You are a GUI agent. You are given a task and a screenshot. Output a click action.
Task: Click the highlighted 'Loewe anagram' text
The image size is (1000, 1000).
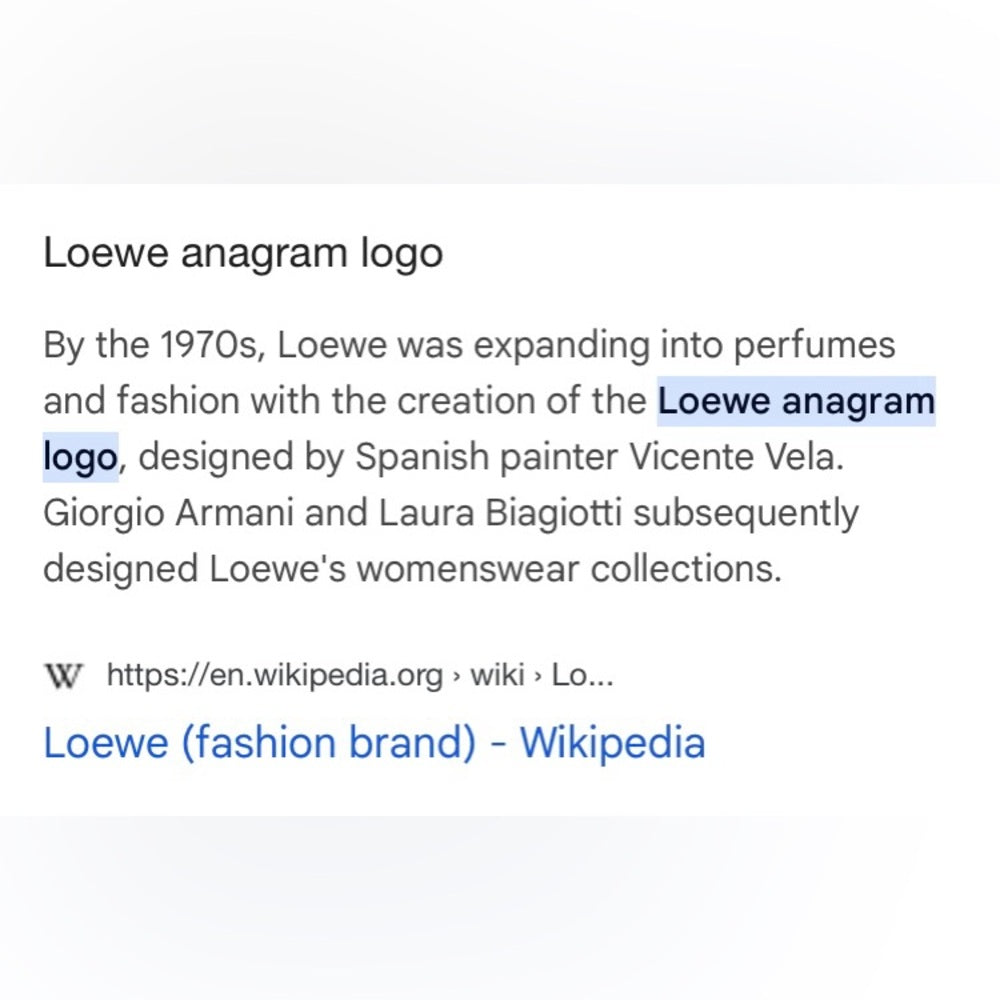click(x=796, y=402)
